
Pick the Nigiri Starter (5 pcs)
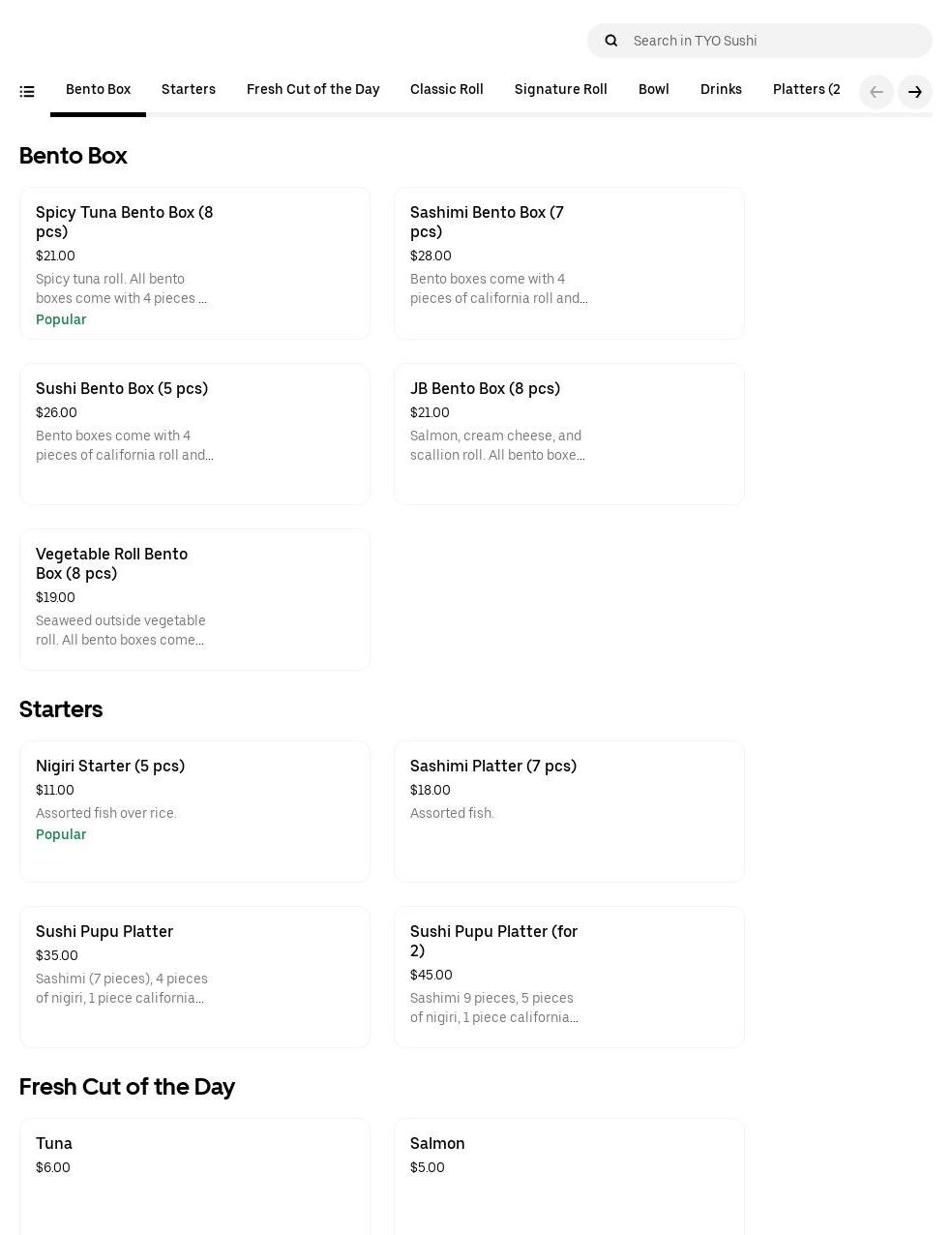click(194, 811)
